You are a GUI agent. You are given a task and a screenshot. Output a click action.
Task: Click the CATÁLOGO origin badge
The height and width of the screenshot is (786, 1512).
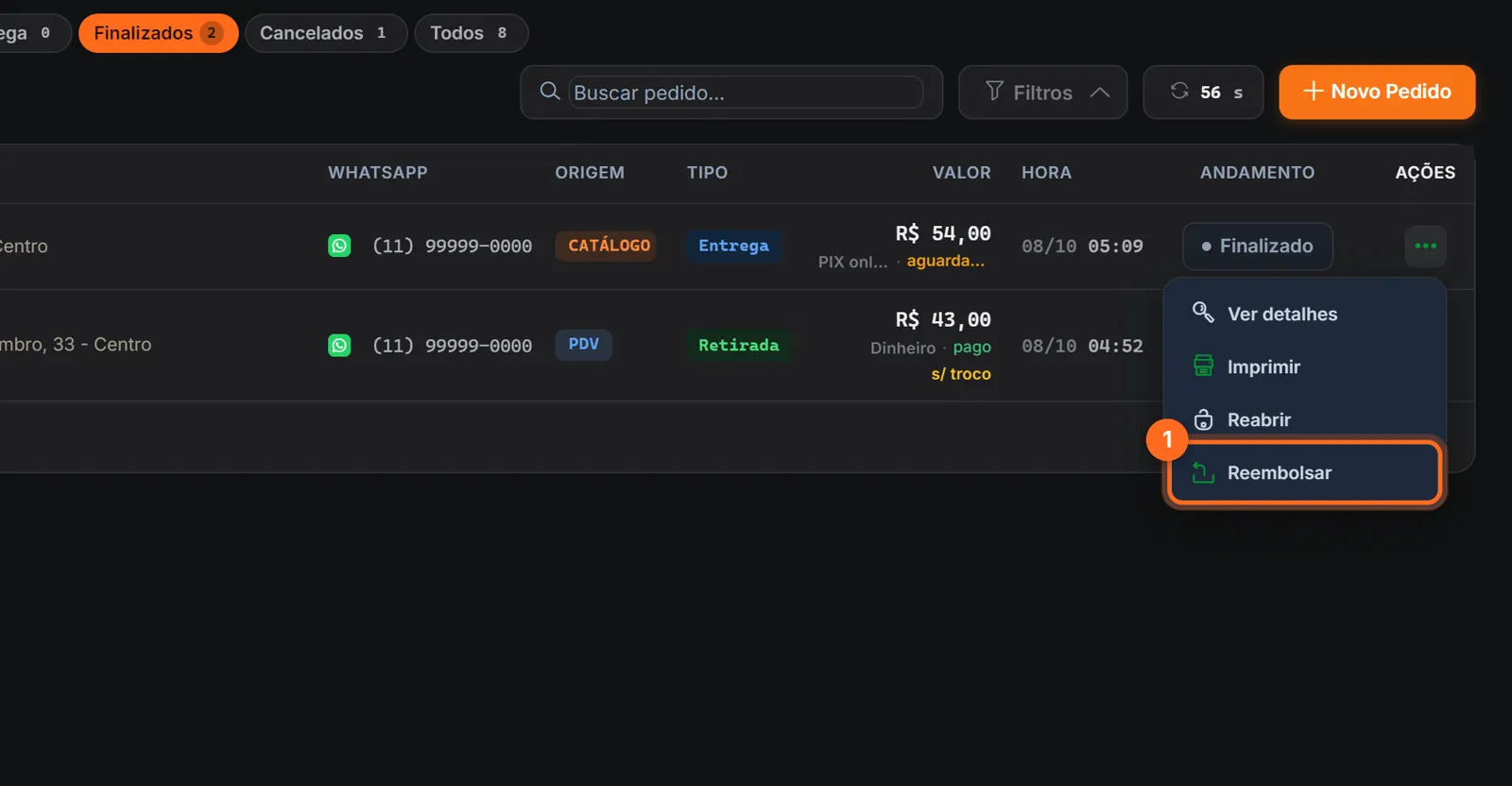coord(606,246)
